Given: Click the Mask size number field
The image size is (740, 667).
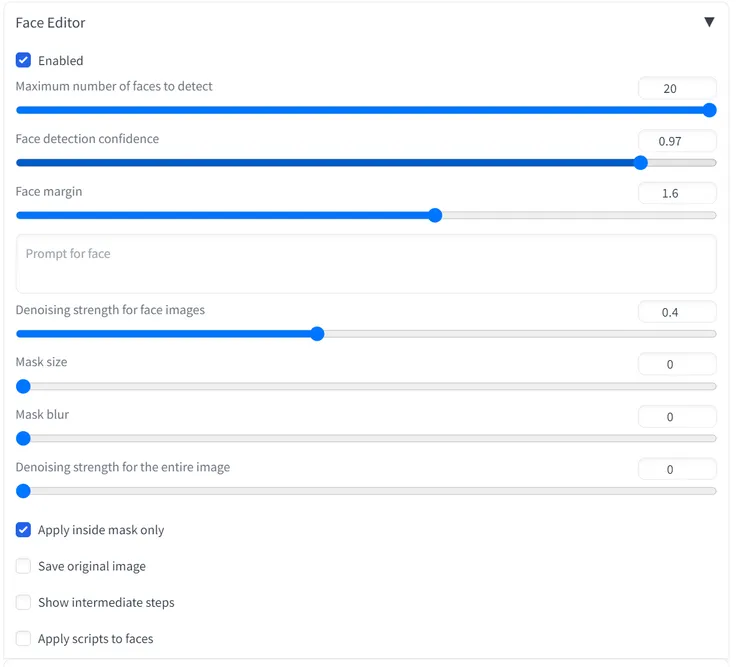Looking at the screenshot, I should [677, 364].
